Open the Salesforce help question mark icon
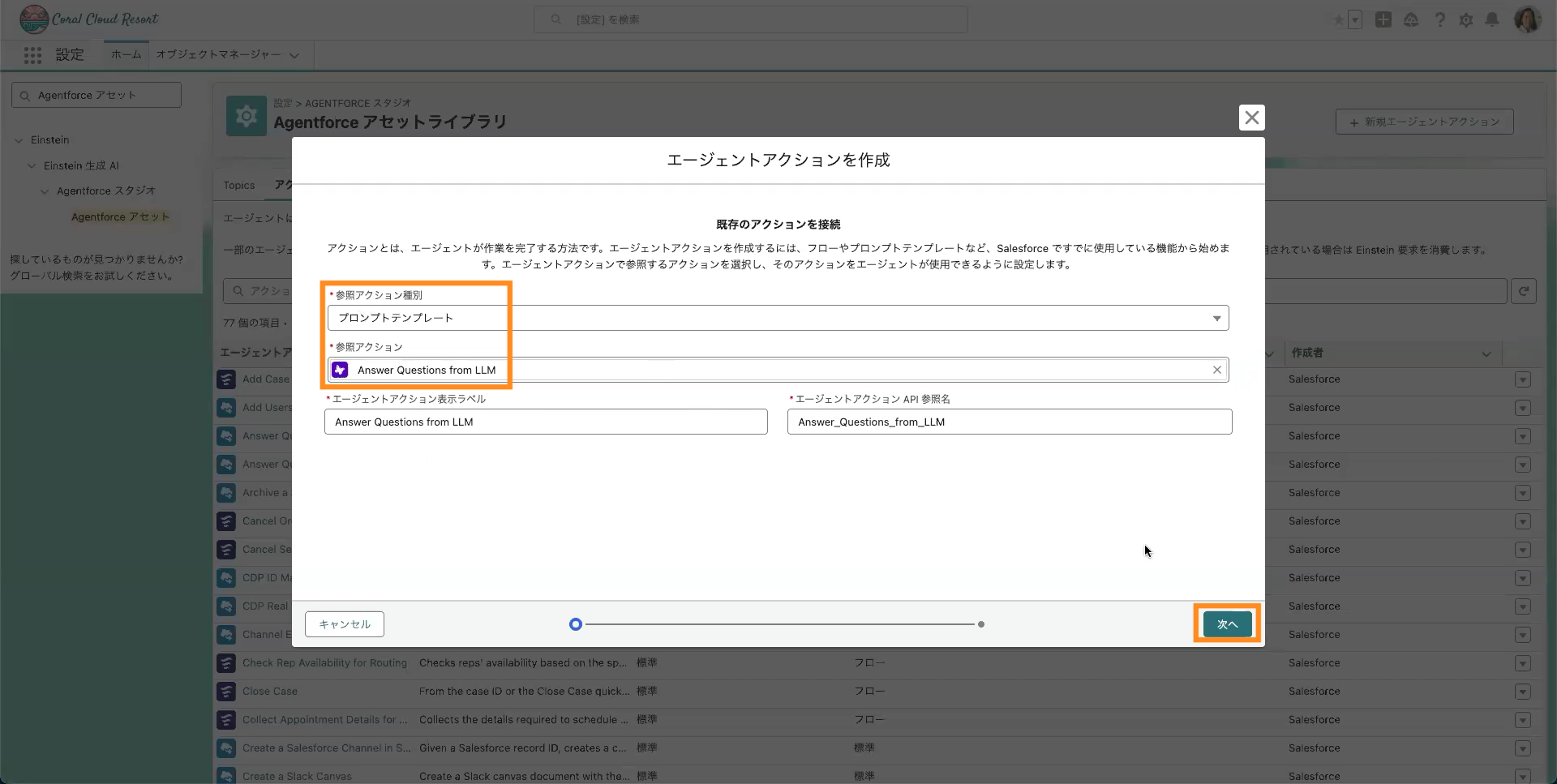 1439,19
